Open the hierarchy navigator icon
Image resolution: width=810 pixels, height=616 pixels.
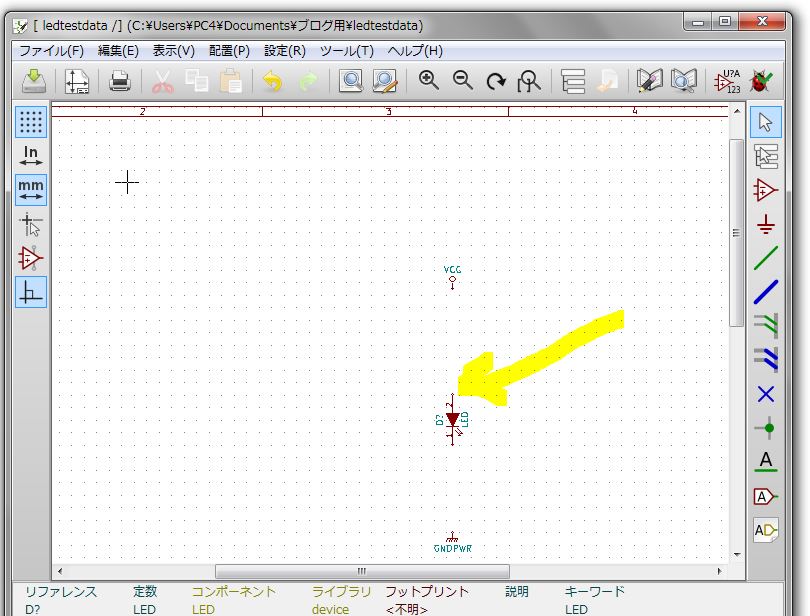(x=572, y=81)
